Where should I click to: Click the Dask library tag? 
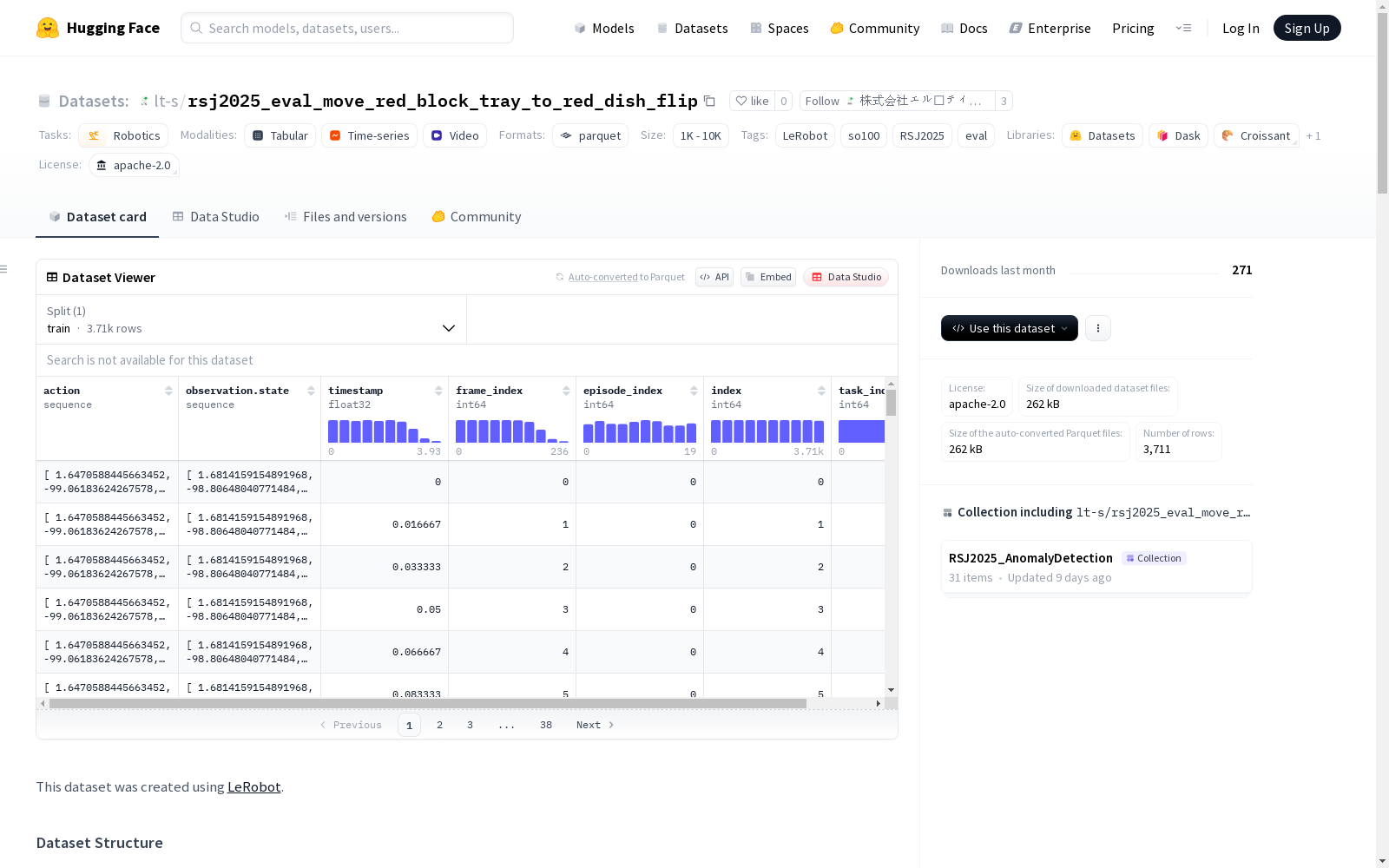click(1178, 135)
